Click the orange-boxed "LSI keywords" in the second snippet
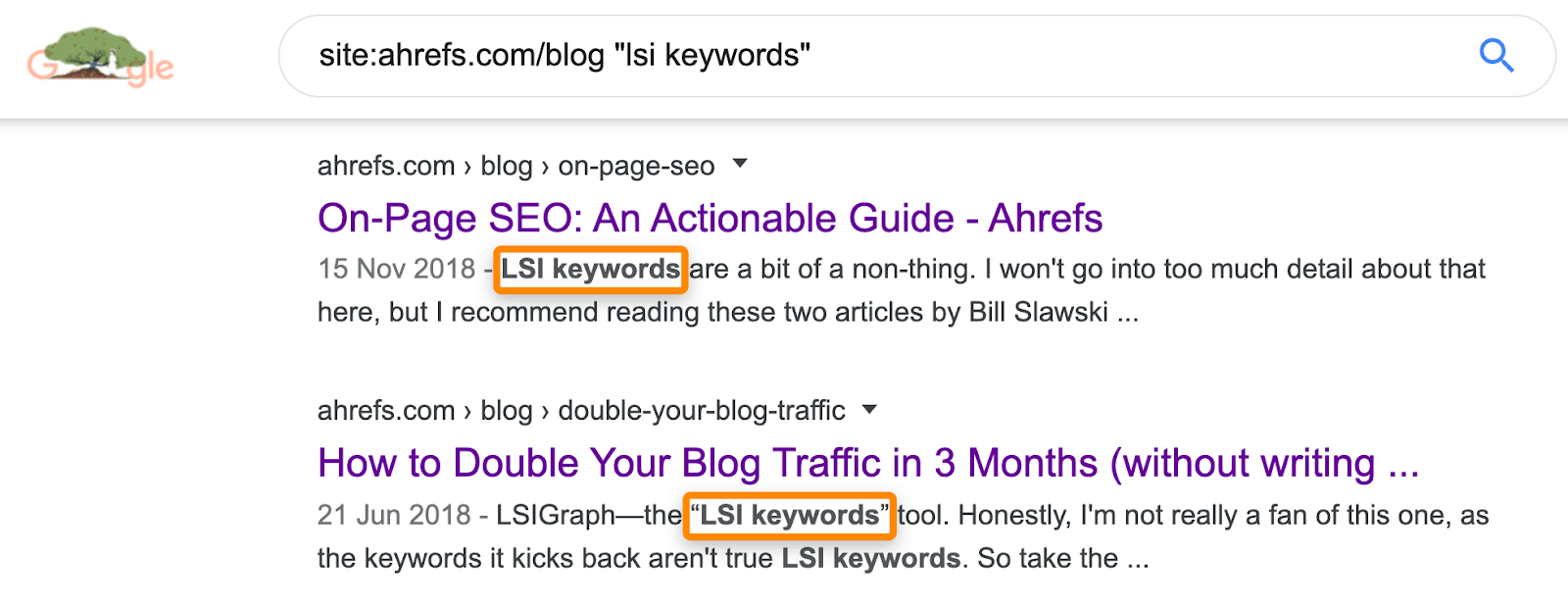 789,515
